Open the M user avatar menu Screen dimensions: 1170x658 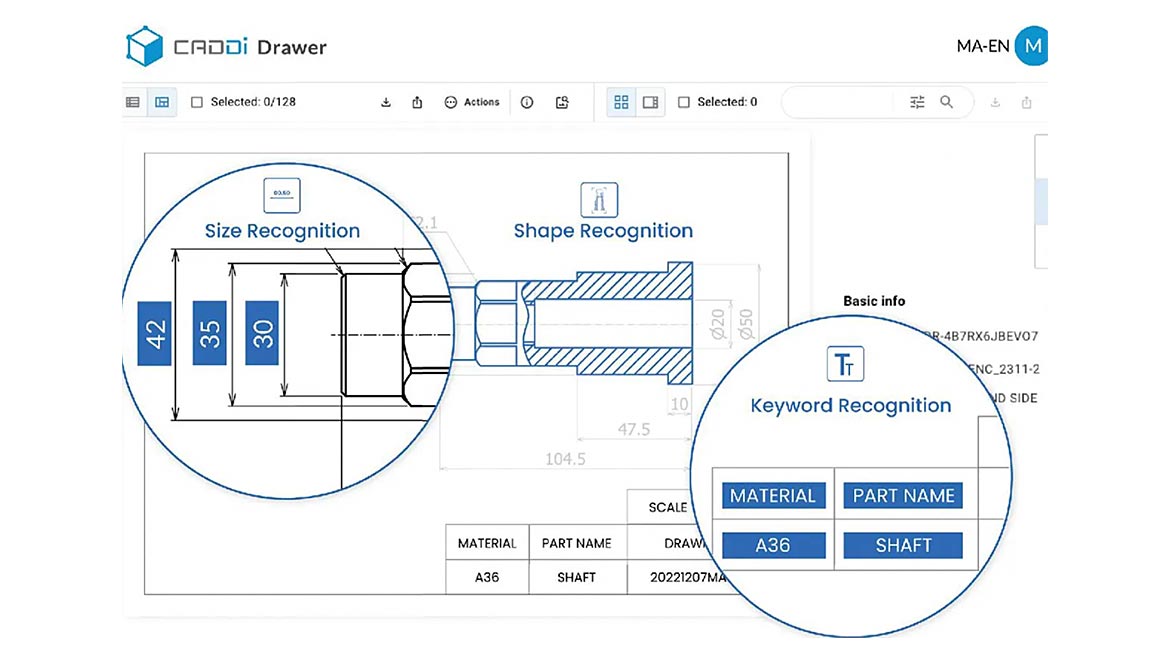coord(1032,46)
